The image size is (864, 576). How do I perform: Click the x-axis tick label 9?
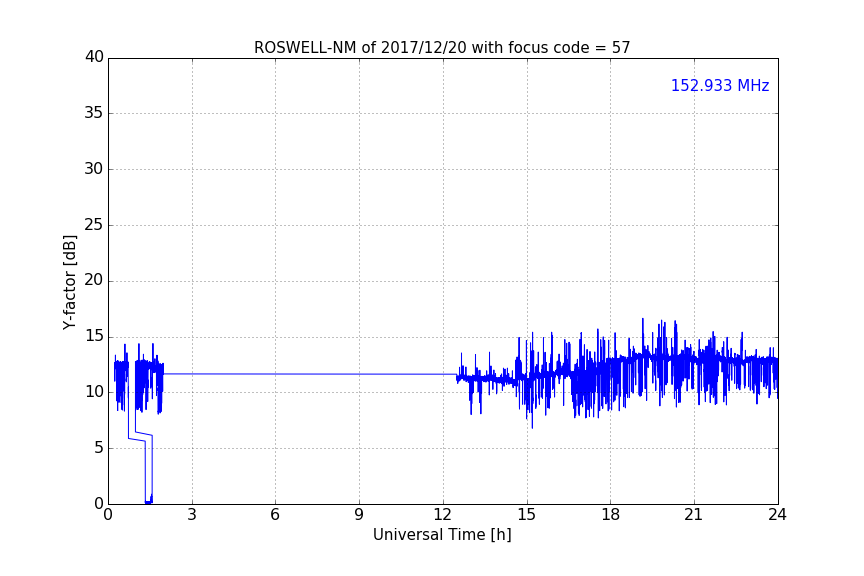point(359,515)
